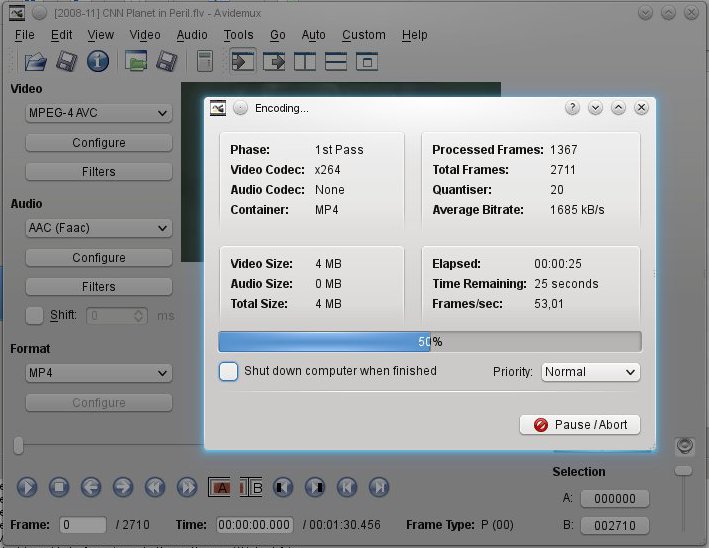Screen dimensions: 709x548
Task: Select side-by-side preview icon
Action: 305,61
